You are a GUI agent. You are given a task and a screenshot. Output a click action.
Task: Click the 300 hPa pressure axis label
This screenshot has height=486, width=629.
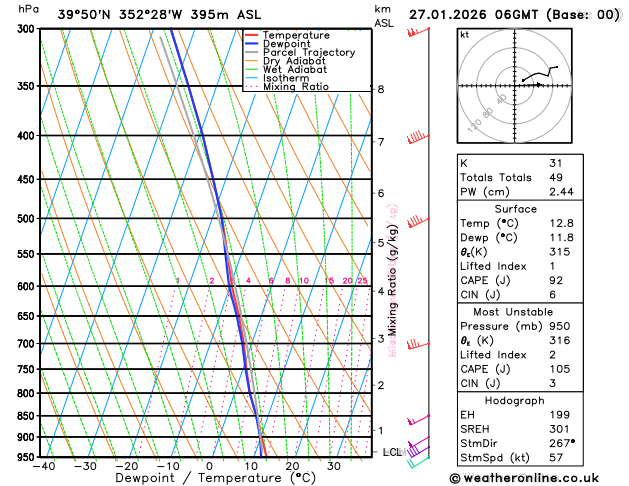26,29
